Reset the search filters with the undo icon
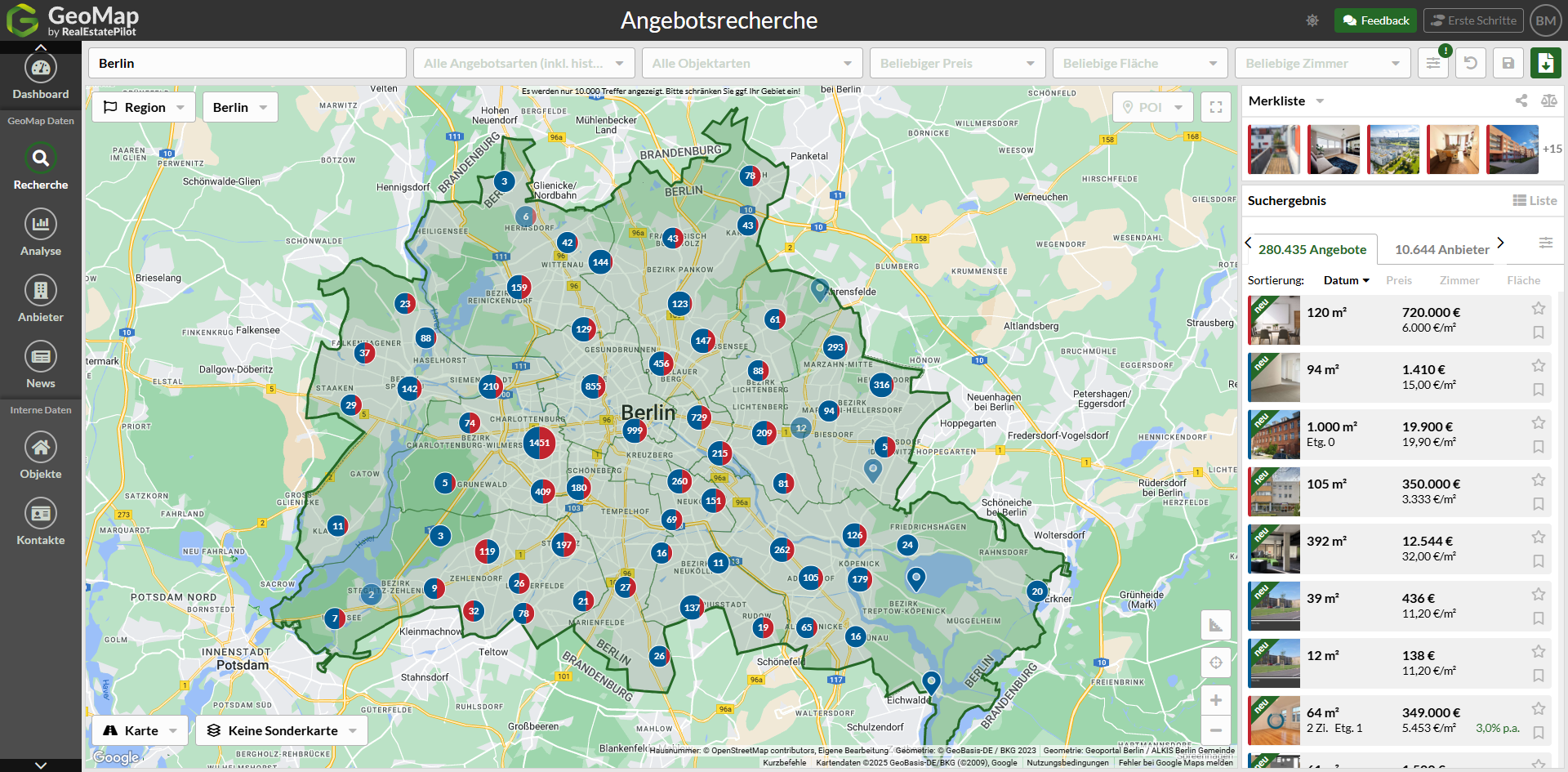Image resolution: width=1568 pixels, height=772 pixels. 1471,63
